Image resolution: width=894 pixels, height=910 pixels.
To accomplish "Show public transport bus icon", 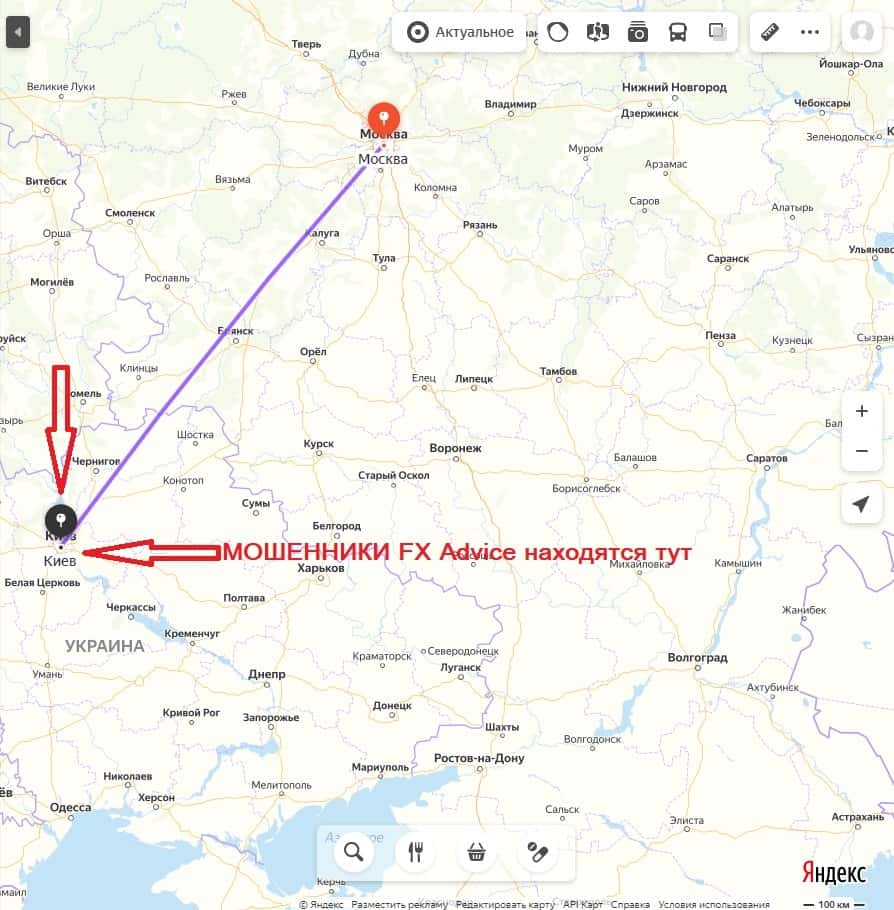I will [677, 32].
